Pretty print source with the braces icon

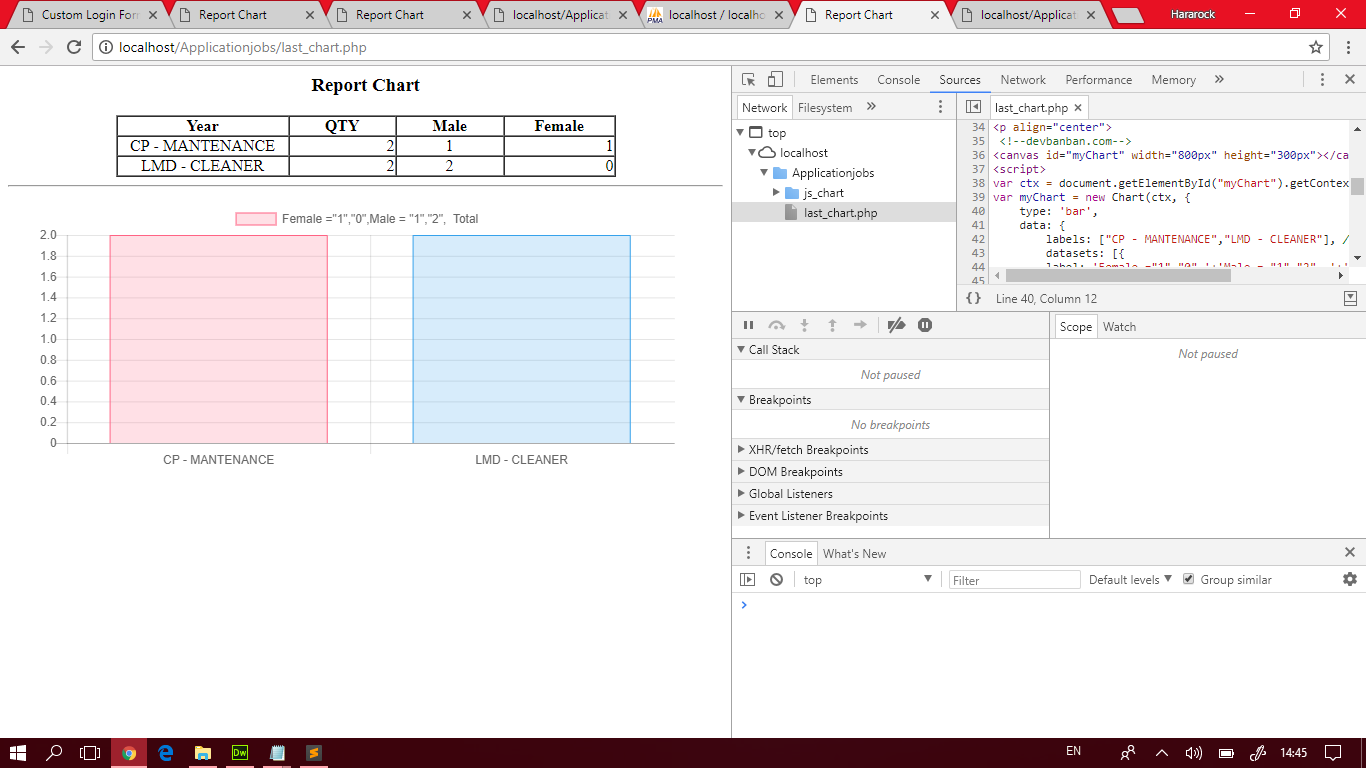tap(973, 298)
